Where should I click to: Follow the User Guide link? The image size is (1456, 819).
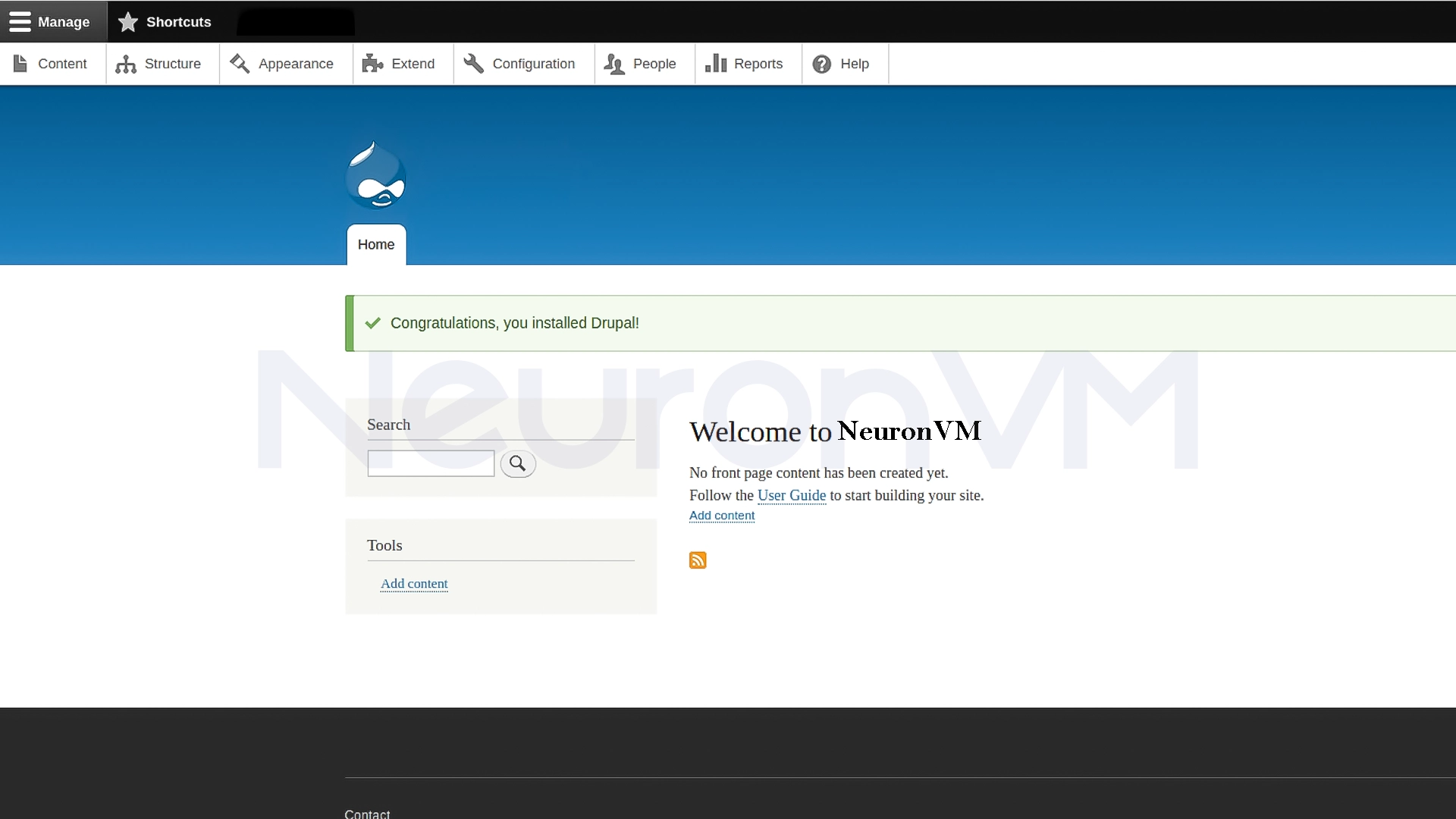pos(791,495)
